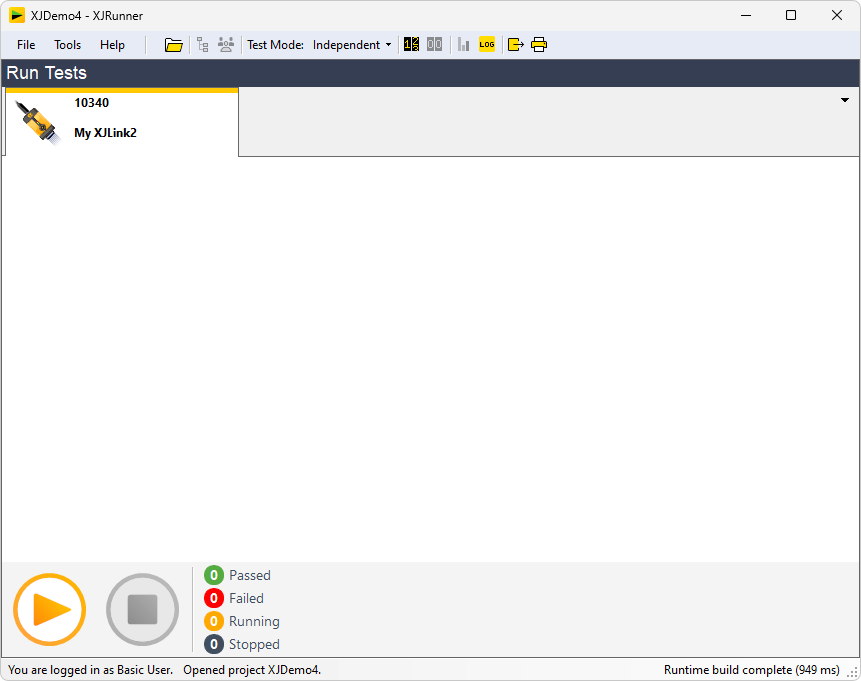Open the yellow LOG file icon
The width and height of the screenshot is (861, 681).
(x=487, y=45)
